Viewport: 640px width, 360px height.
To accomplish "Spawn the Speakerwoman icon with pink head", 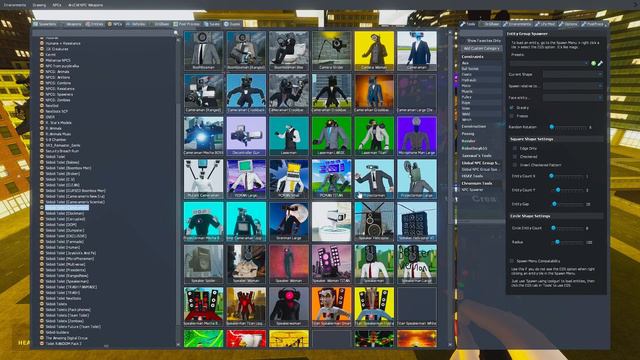I will point(289,307).
